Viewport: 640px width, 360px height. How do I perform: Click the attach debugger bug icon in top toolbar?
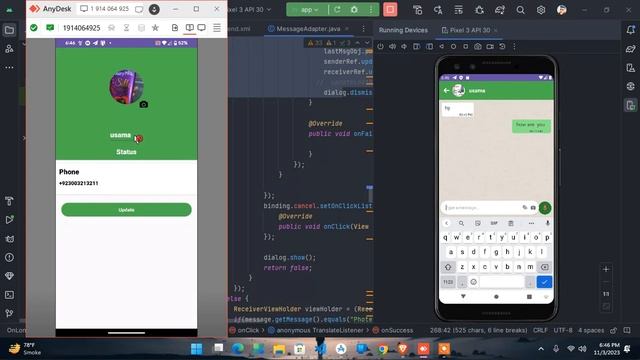click(479, 10)
